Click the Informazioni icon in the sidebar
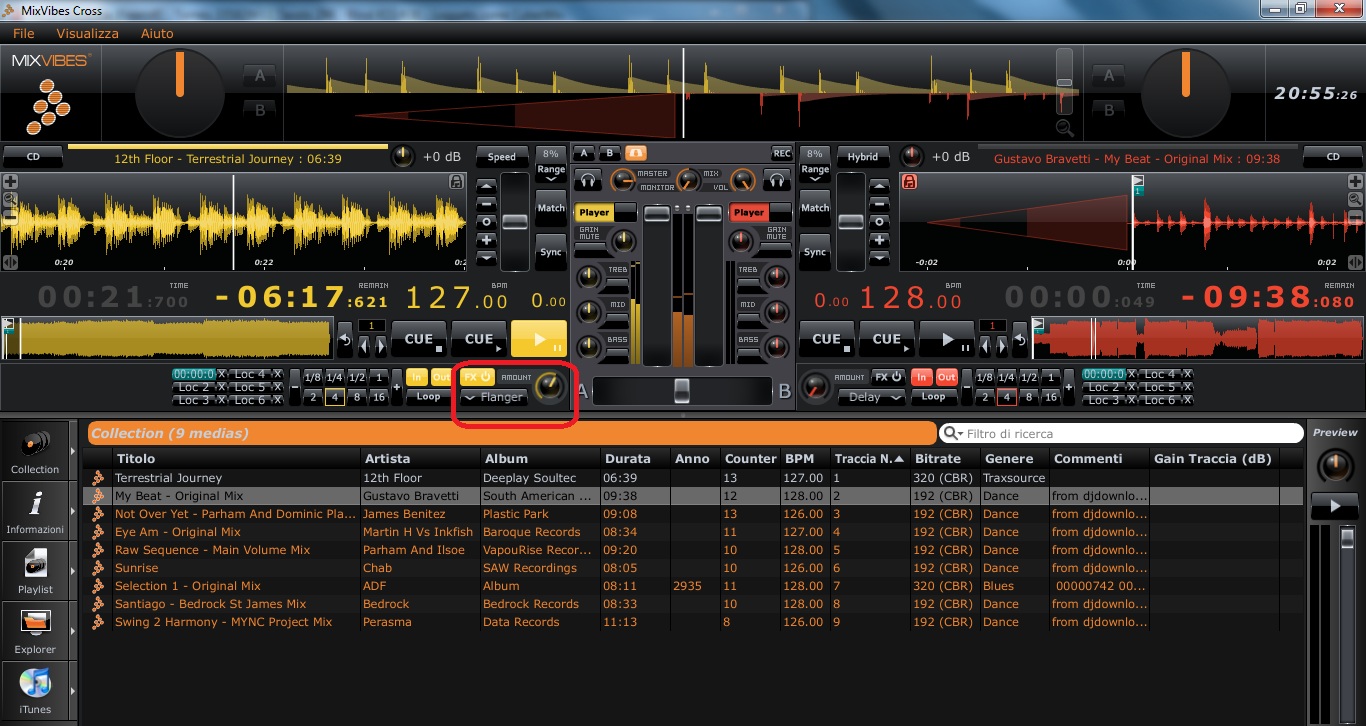Screen dimensions: 1366x726 (x=36, y=508)
